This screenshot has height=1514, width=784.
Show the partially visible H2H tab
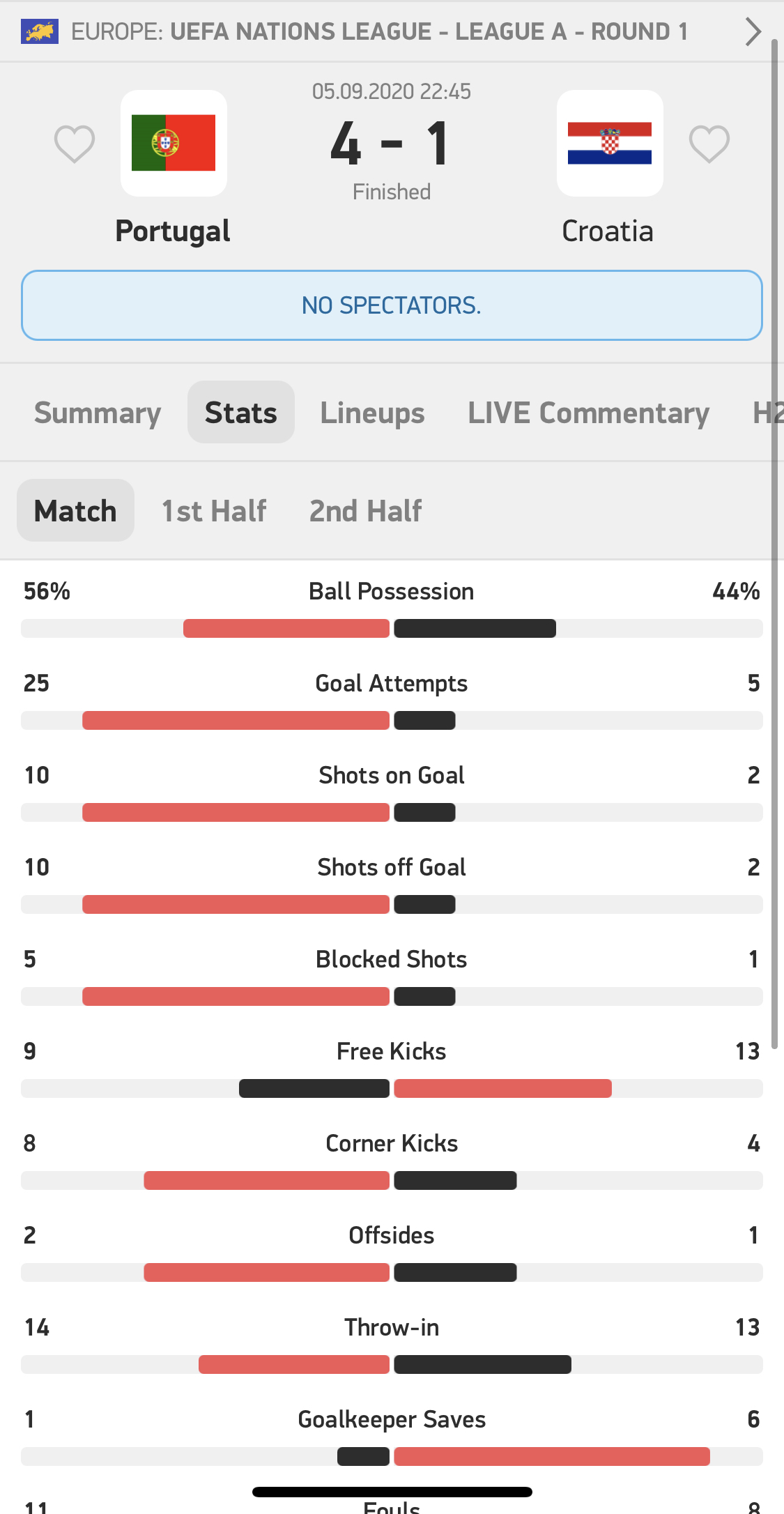click(767, 413)
